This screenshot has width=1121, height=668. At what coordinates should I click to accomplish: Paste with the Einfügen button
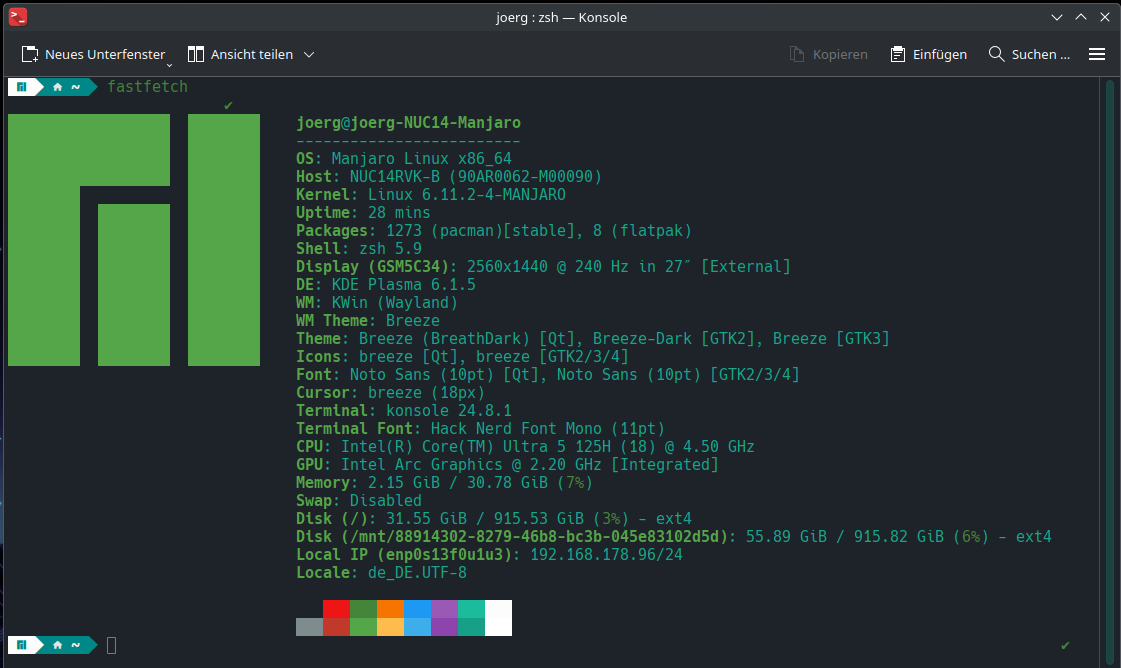pyautogui.click(x=928, y=54)
